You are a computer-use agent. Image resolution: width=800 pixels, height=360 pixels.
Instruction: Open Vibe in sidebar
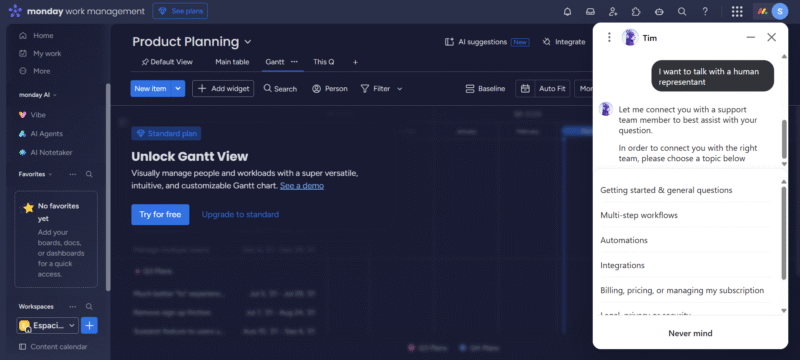point(38,115)
